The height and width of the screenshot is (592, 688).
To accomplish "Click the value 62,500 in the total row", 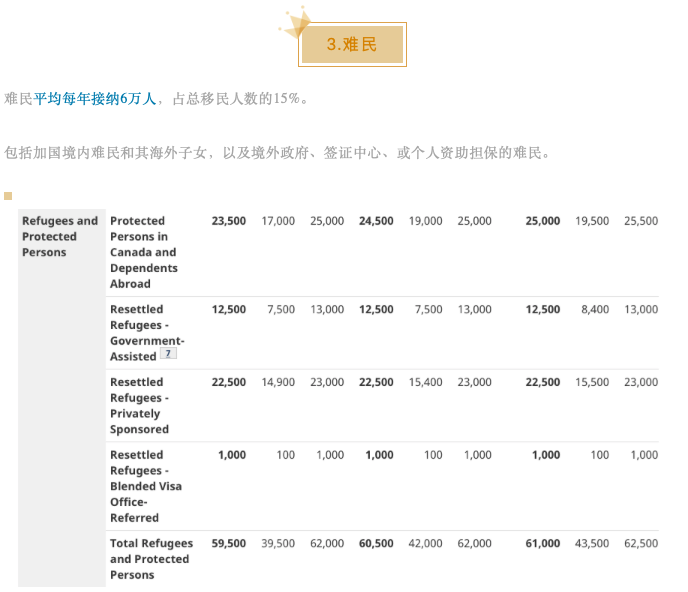I will [641, 543].
